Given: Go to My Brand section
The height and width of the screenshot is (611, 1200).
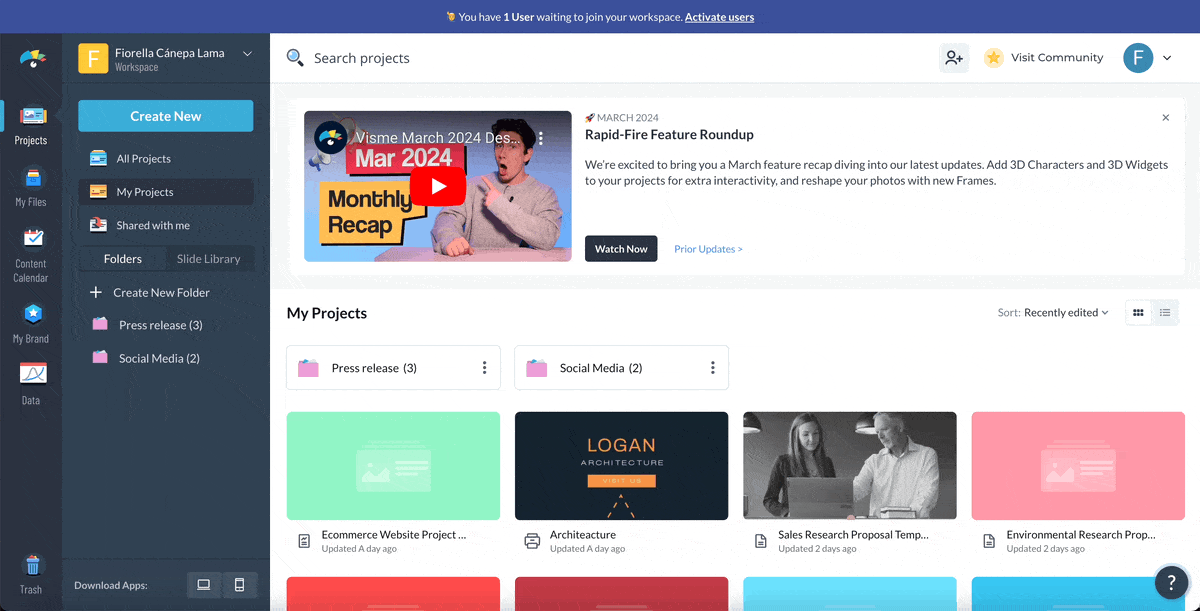Looking at the screenshot, I should point(31,323).
